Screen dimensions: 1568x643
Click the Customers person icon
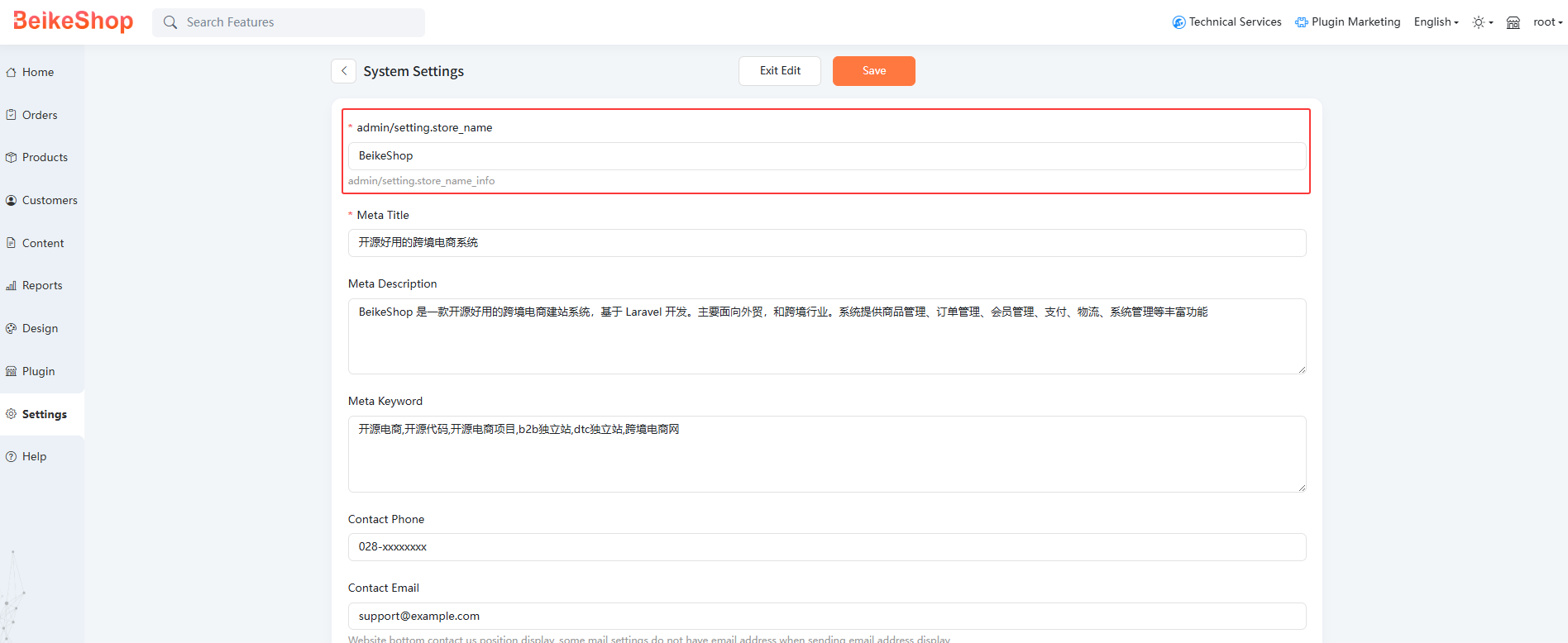click(11, 200)
